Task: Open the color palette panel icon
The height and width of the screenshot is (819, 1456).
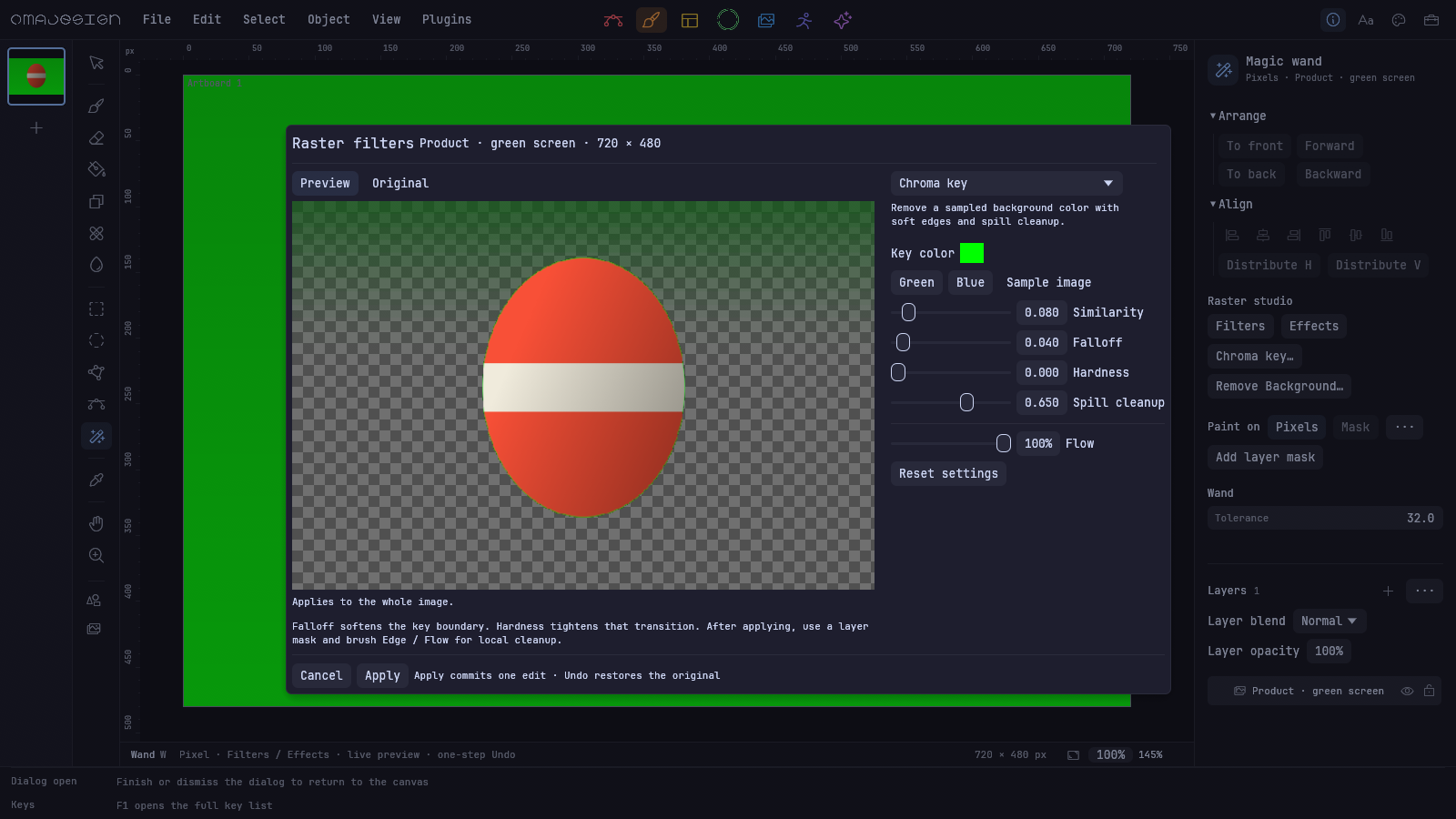Action: (1399, 20)
